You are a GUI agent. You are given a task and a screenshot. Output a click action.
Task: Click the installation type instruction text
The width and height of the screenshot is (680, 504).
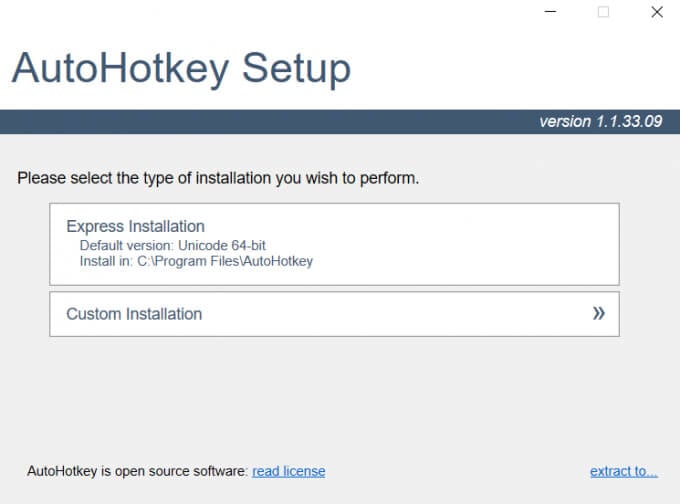218,179
